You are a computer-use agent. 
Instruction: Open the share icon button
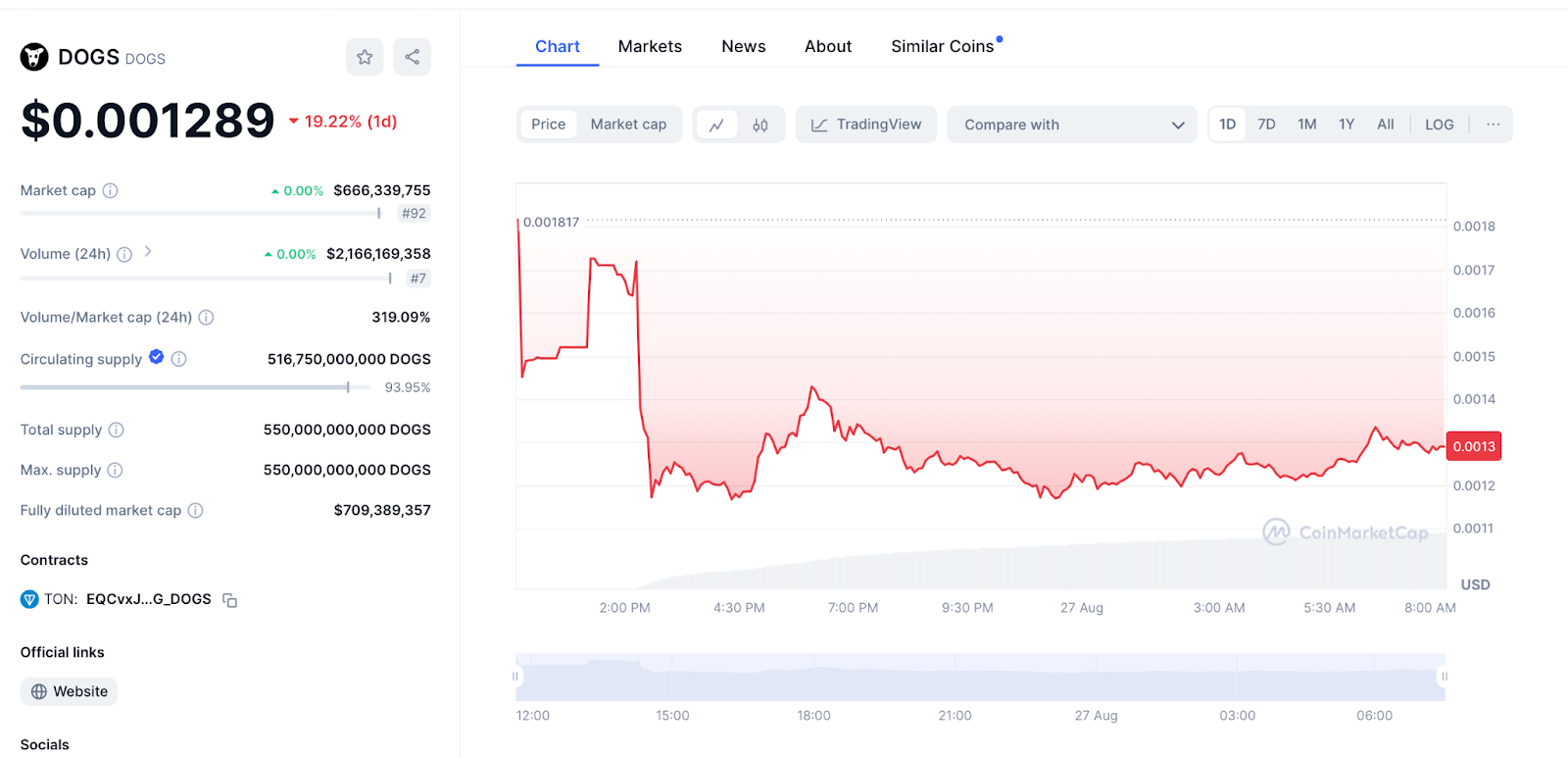click(x=413, y=57)
